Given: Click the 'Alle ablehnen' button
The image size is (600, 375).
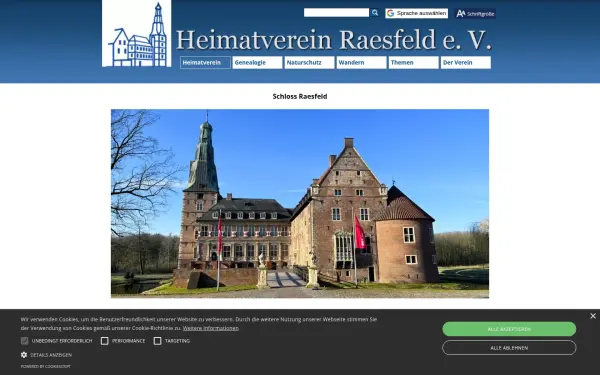Looking at the screenshot, I should tap(509, 348).
